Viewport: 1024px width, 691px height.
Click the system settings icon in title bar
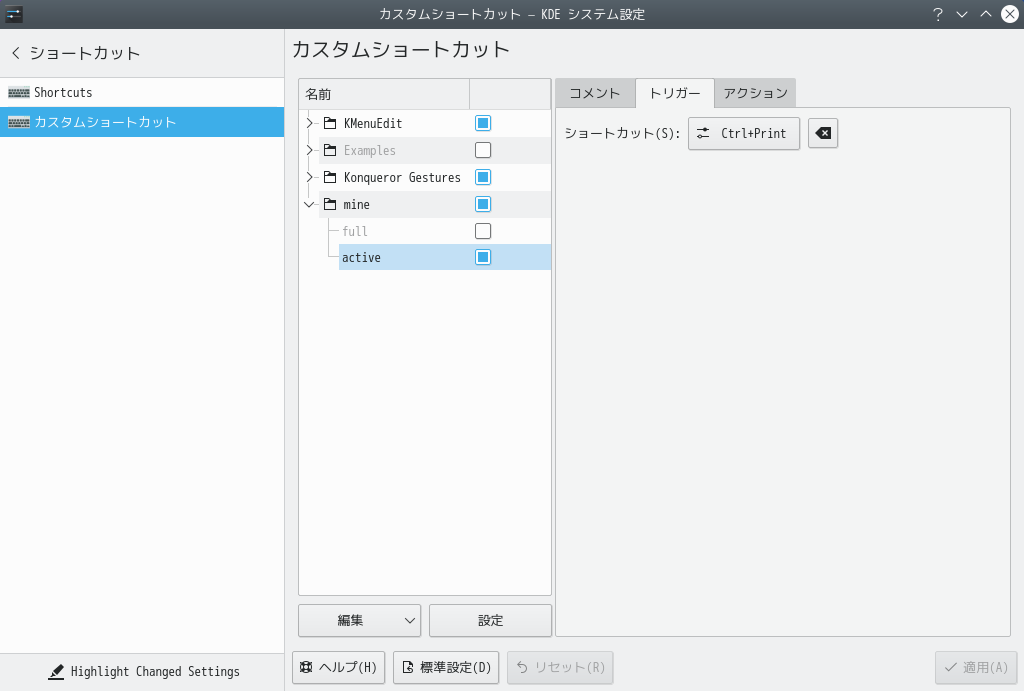[14, 14]
